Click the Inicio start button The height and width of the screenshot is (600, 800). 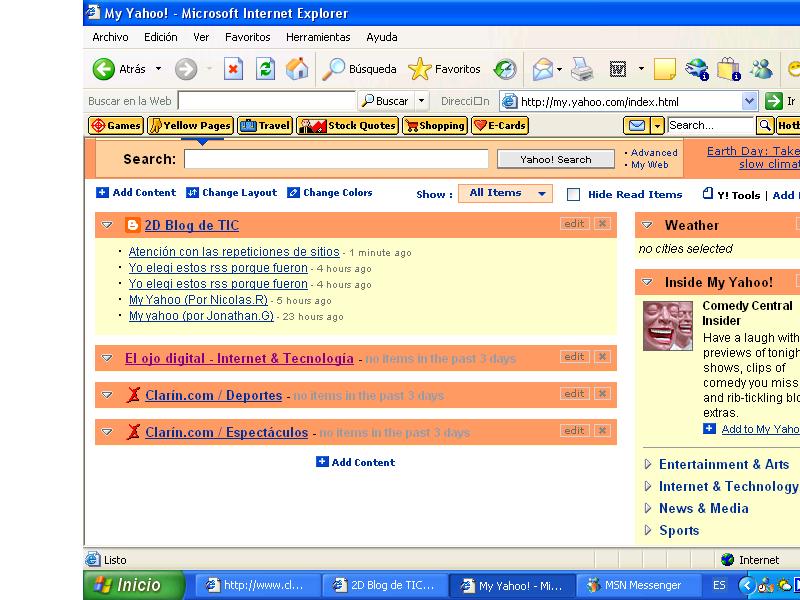coord(134,585)
